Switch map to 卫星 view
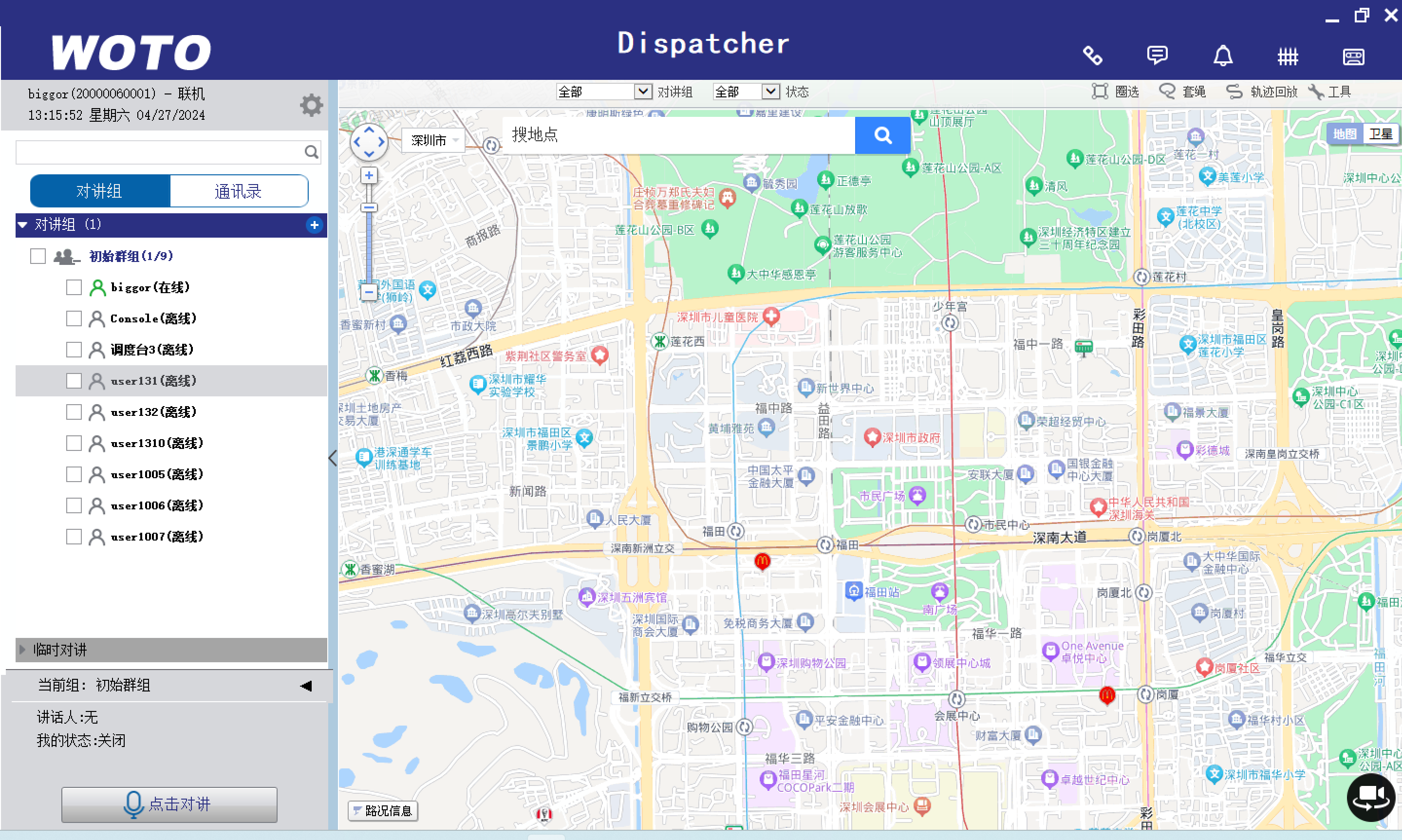Screen dimensions: 1402x840 click(x=1380, y=134)
